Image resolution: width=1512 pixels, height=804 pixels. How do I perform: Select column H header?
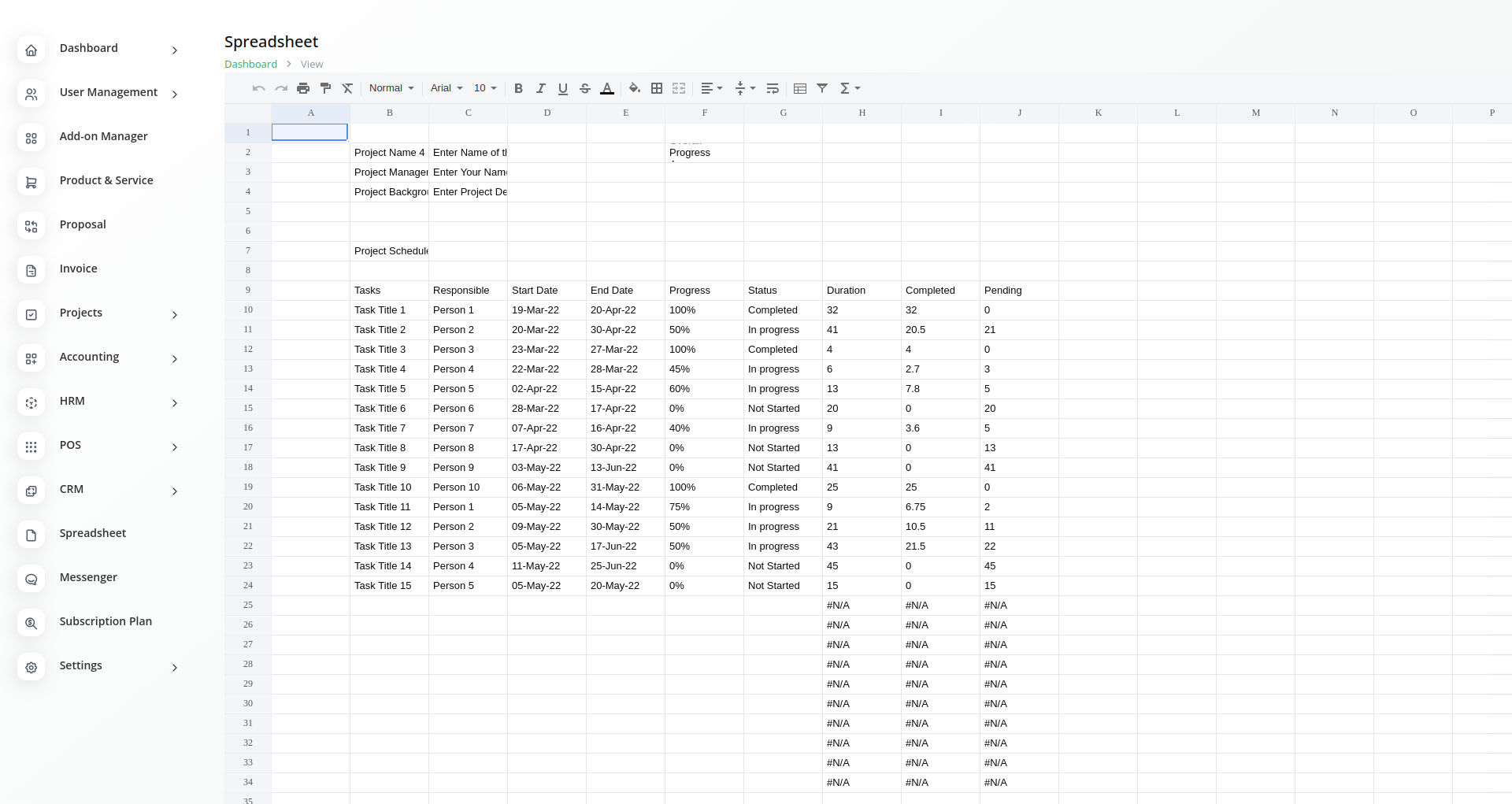(x=862, y=113)
